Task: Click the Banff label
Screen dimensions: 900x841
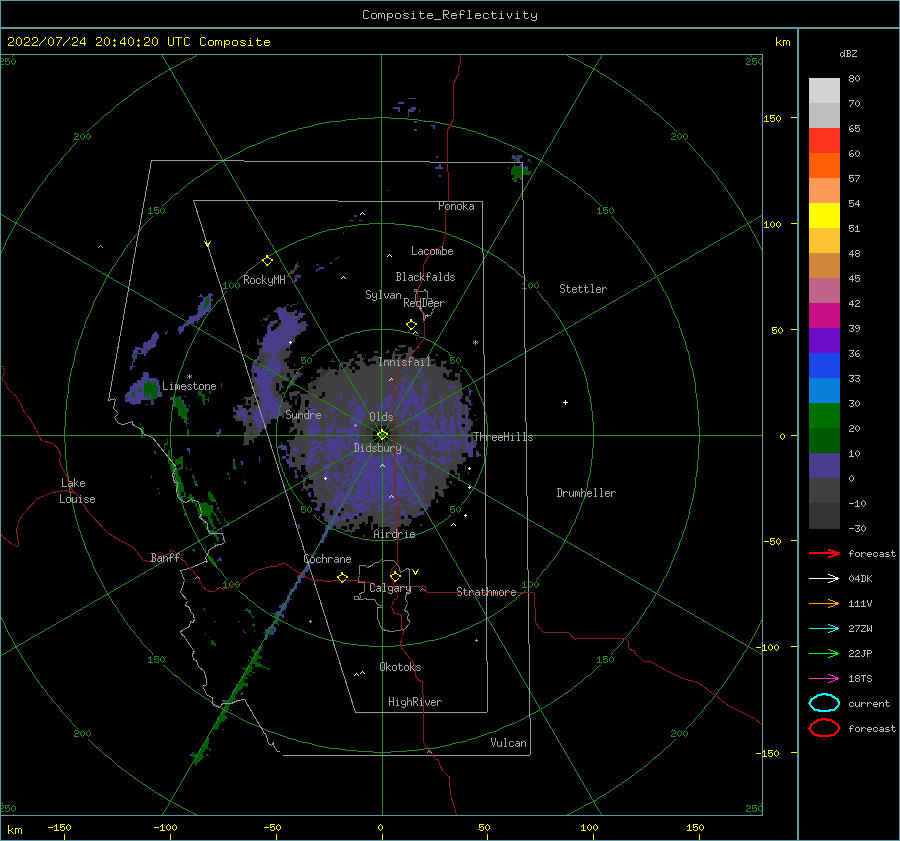Action: (x=165, y=557)
